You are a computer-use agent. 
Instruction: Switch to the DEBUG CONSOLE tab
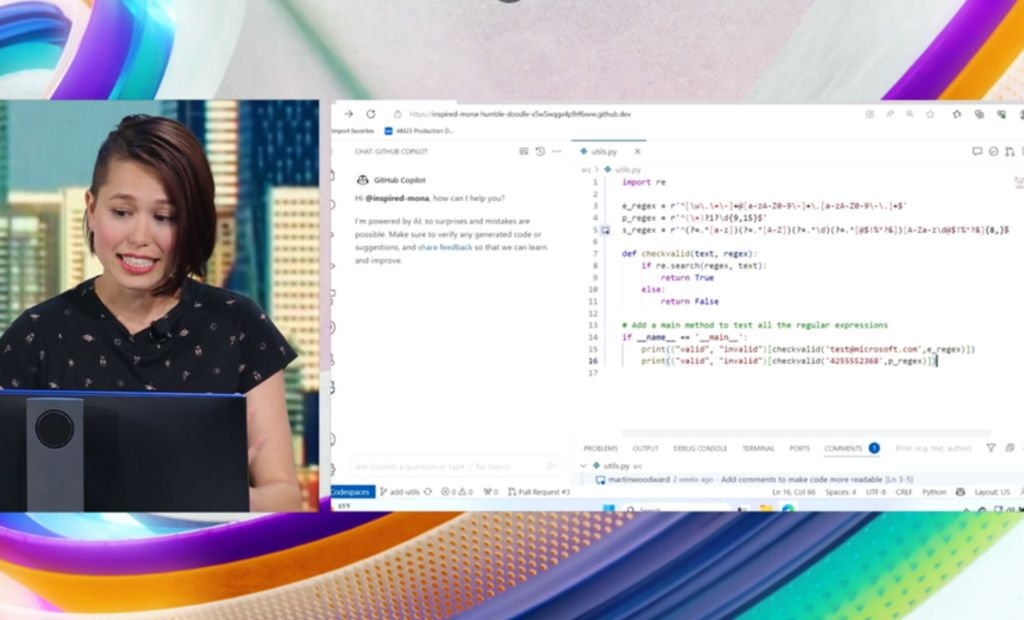[x=700, y=448]
